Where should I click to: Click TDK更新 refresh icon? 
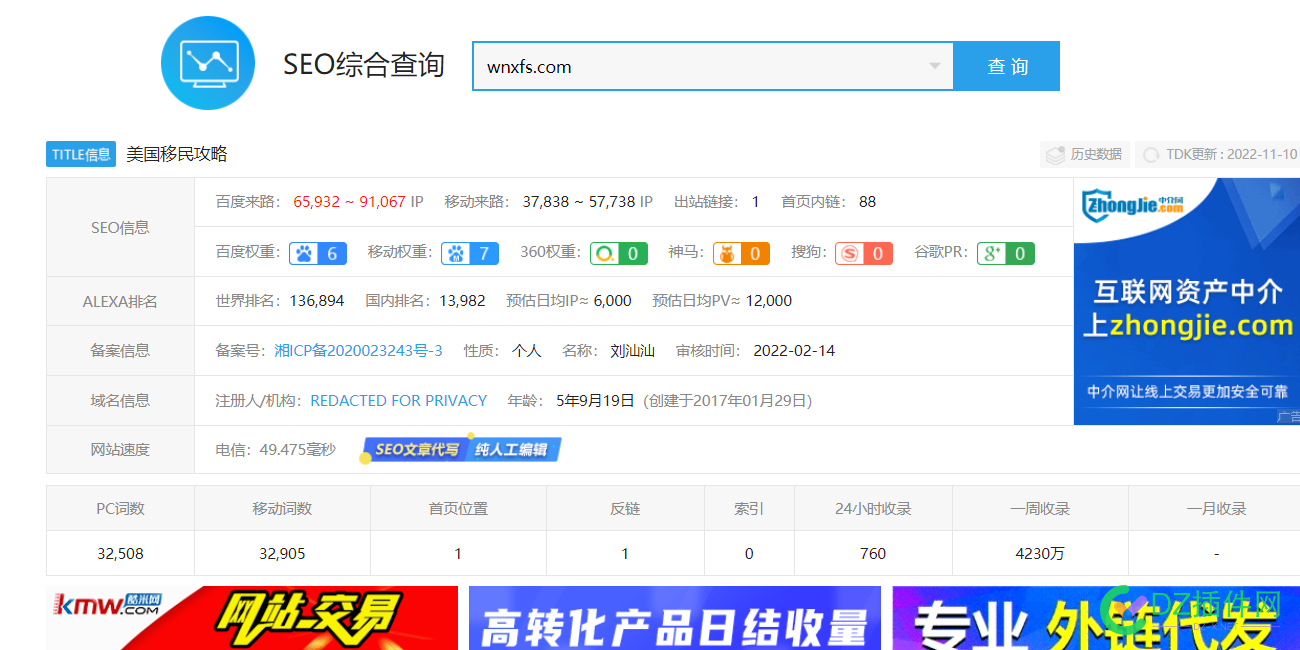[1151, 155]
